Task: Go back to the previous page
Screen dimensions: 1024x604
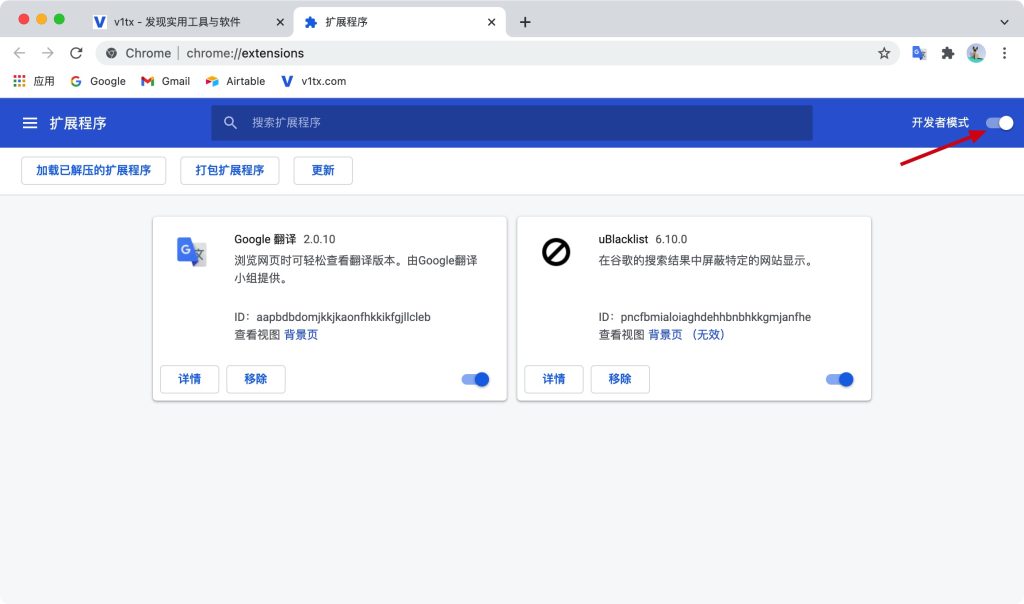Action: [x=20, y=53]
